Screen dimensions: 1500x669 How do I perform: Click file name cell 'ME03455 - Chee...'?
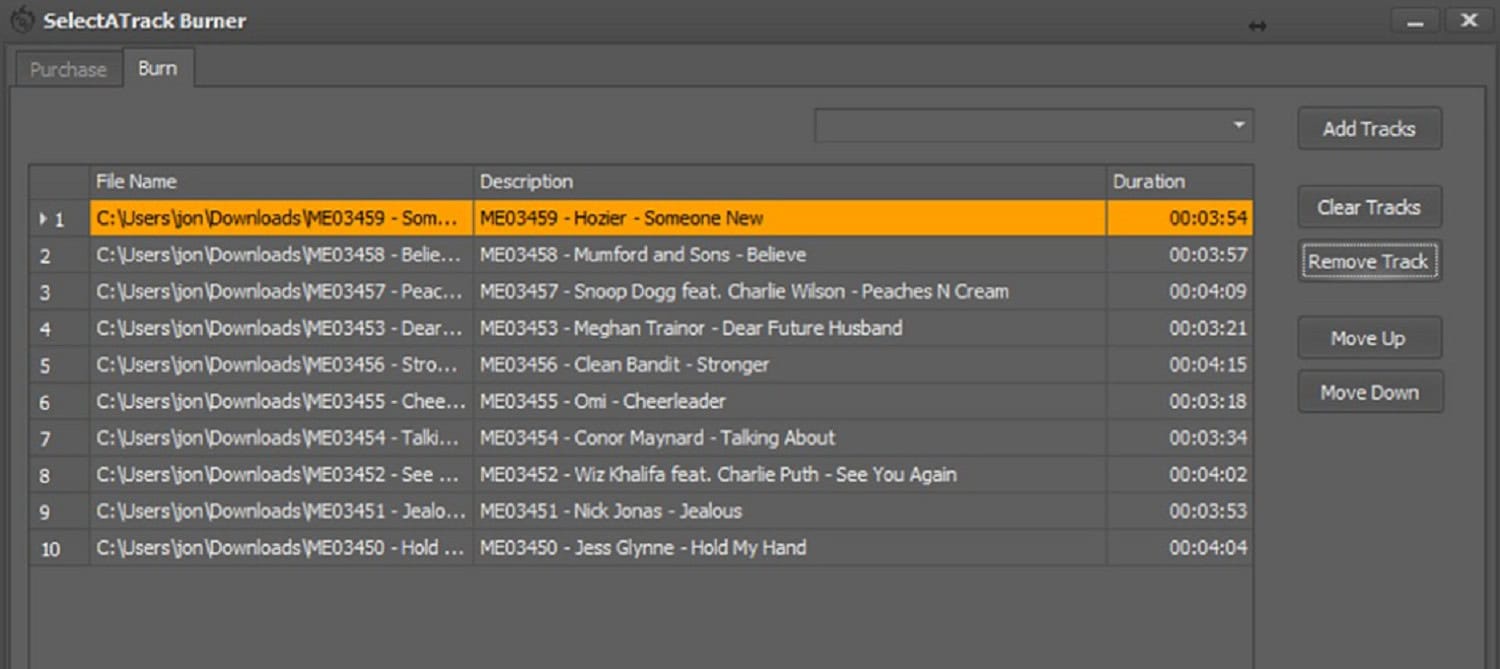[x=281, y=401]
